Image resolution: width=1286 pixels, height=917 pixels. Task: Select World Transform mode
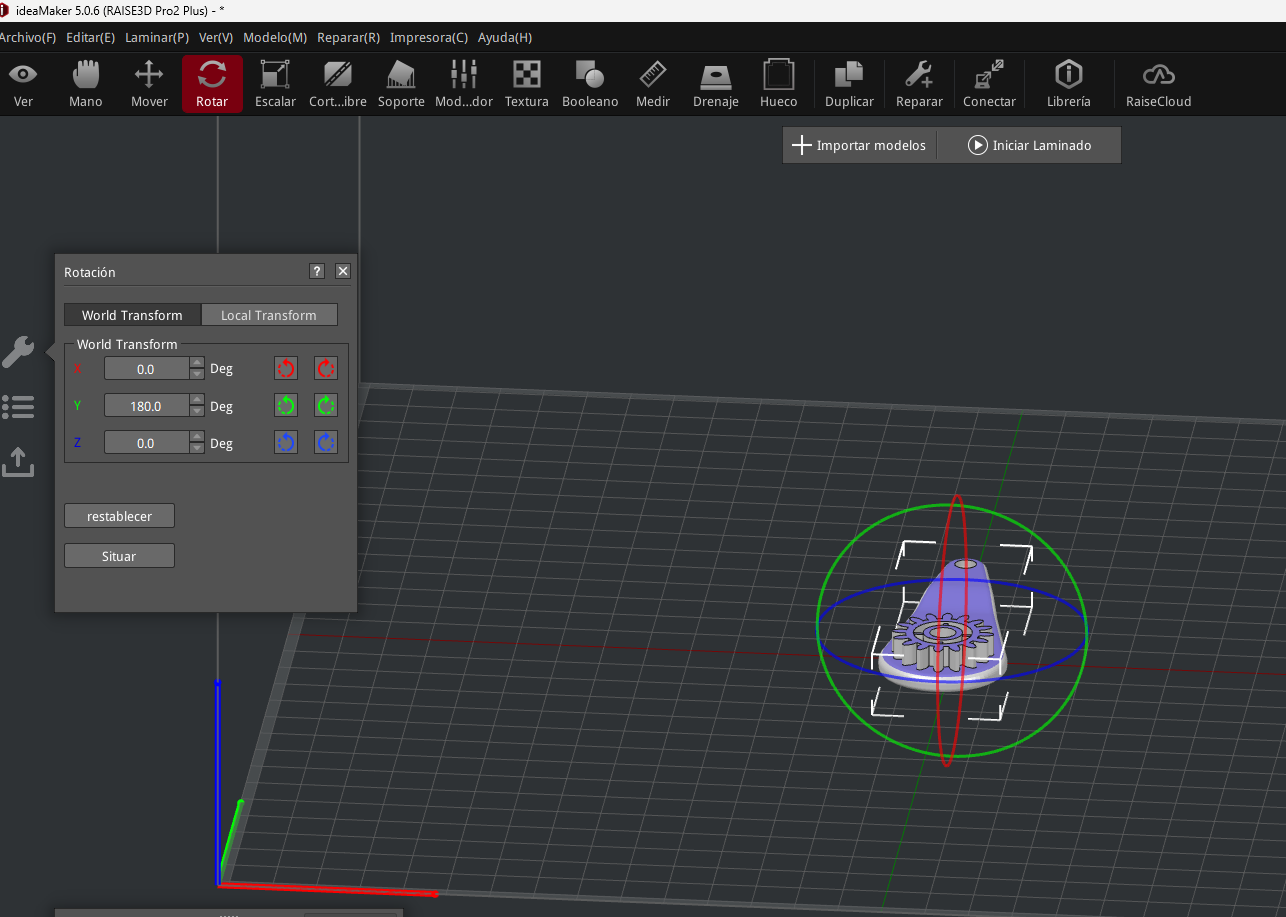coord(132,315)
